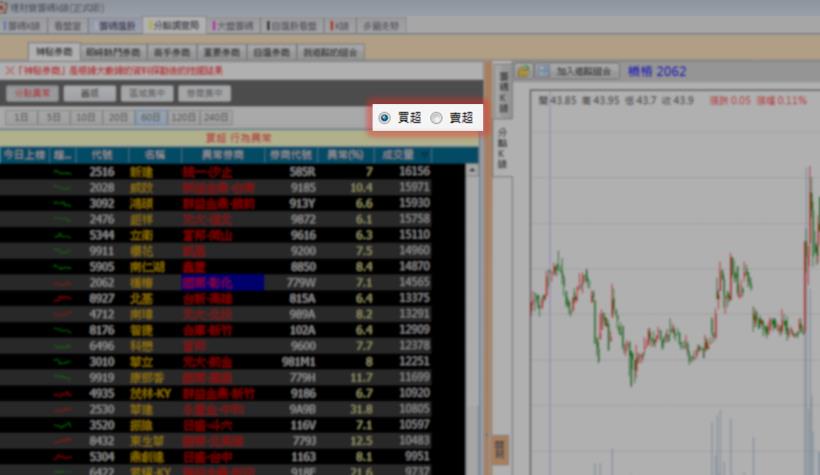This screenshot has height=475, width=820.
Task: Click the blue square icon above the chart
Action: click(x=543, y=71)
